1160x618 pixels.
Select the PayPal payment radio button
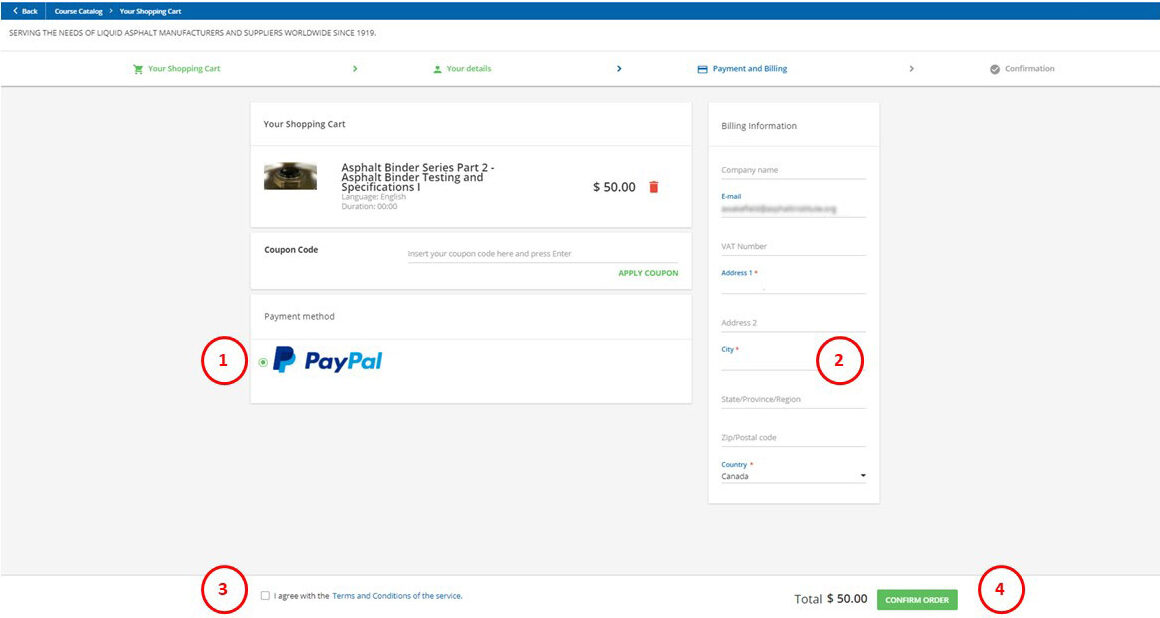tap(263, 362)
